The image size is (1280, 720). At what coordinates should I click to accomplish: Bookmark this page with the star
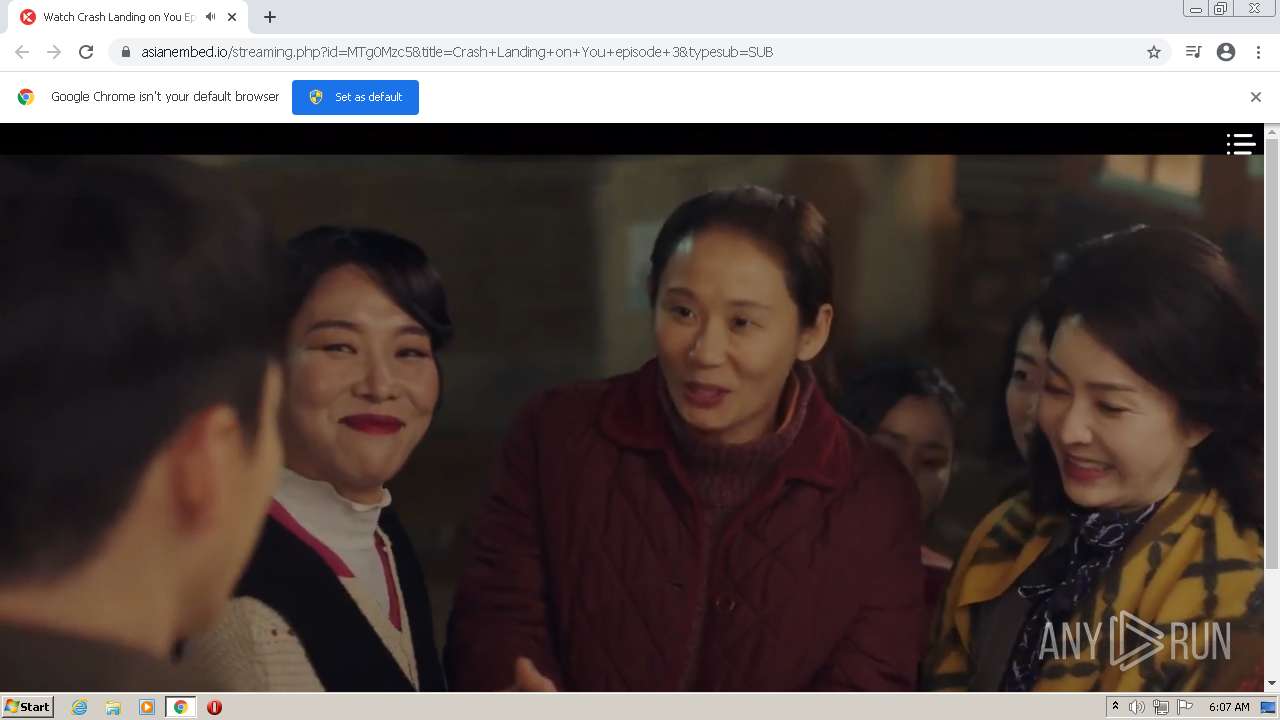point(1154,52)
